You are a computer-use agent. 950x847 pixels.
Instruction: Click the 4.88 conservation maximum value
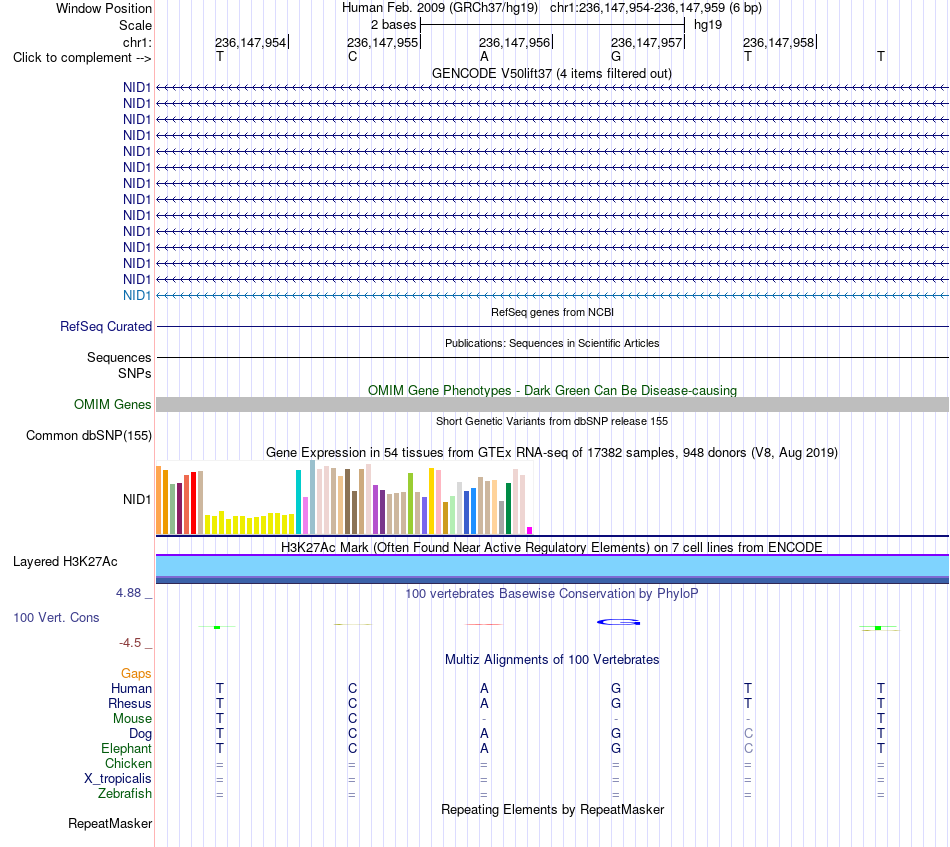[128, 593]
